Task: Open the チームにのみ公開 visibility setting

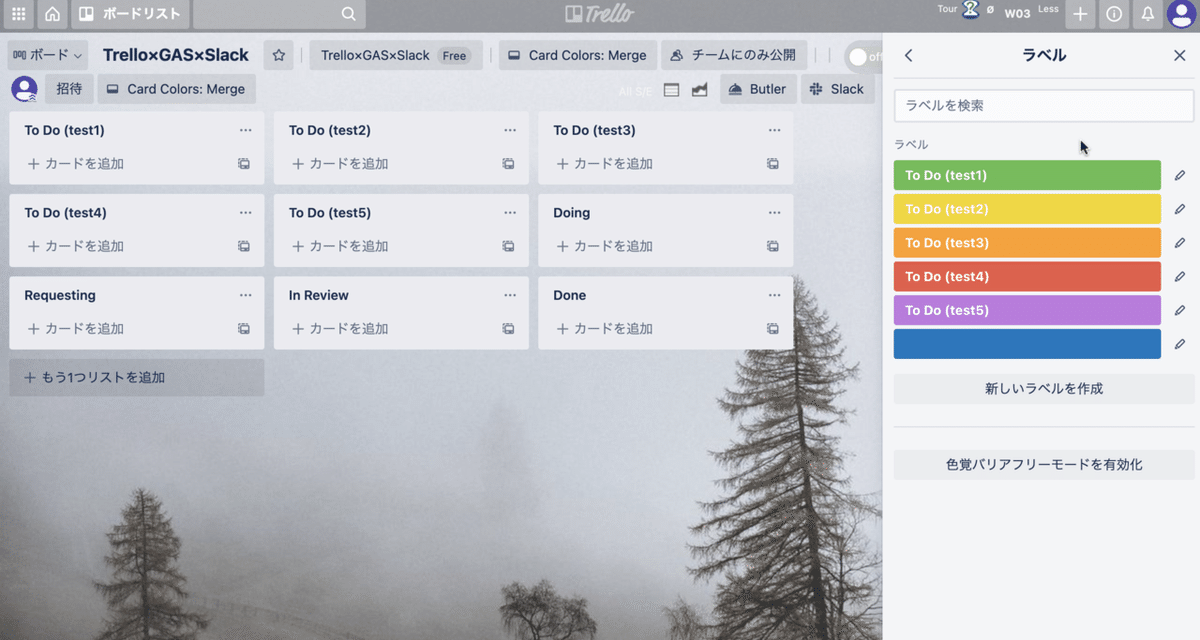Action: click(734, 55)
